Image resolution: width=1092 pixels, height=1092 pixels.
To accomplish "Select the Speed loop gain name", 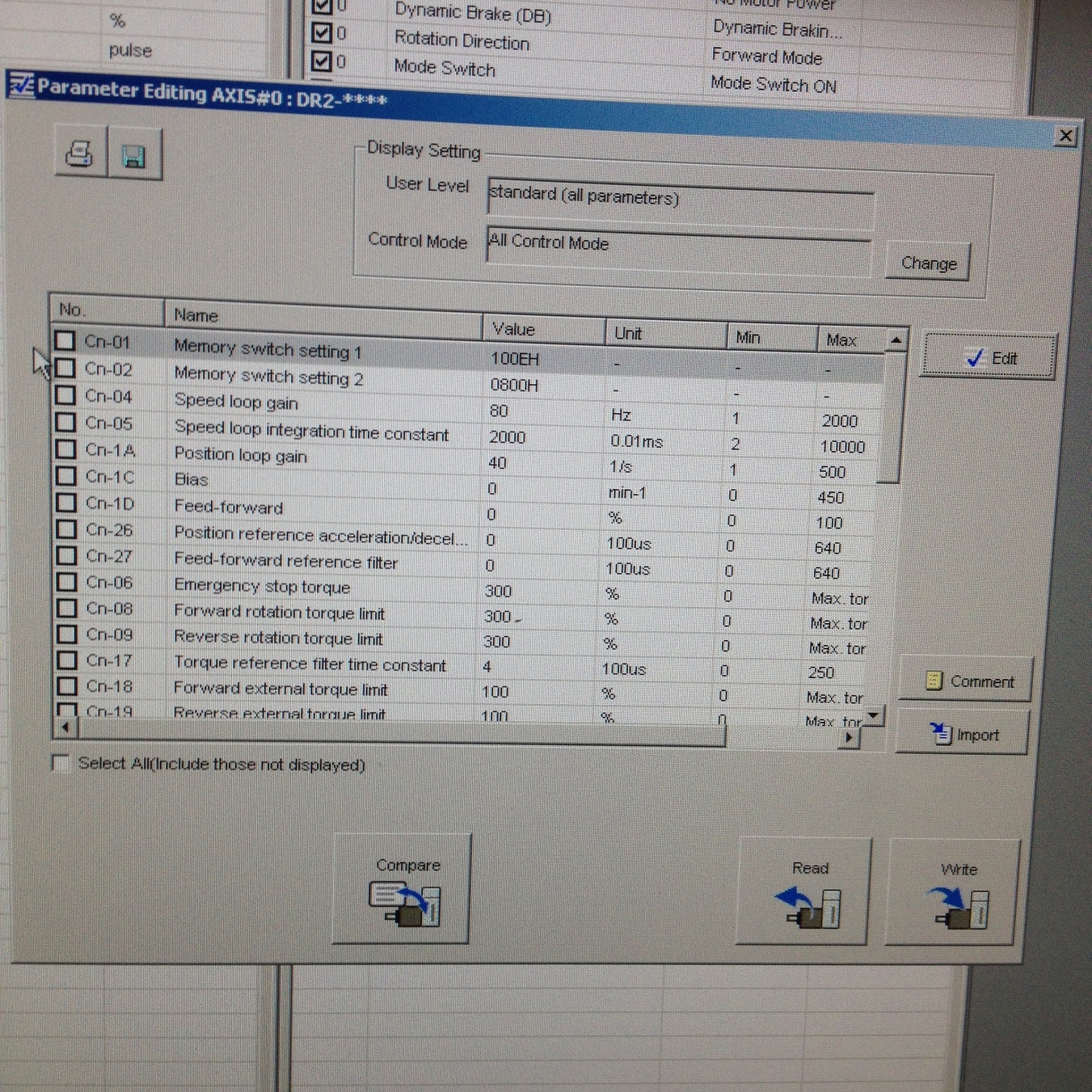I will point(236,402).
